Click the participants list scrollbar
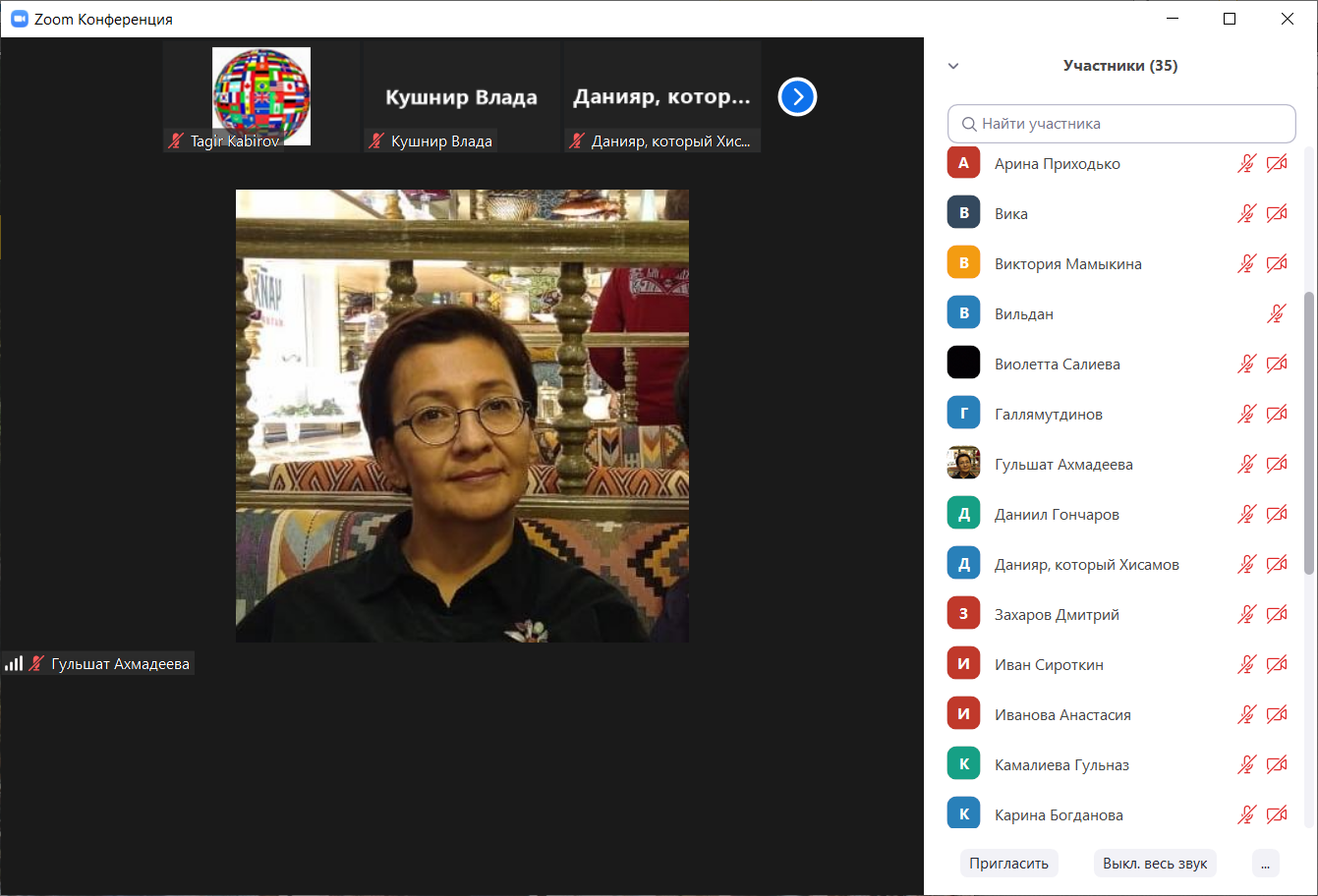The image size is (1318, 896). coord(1308,432)
